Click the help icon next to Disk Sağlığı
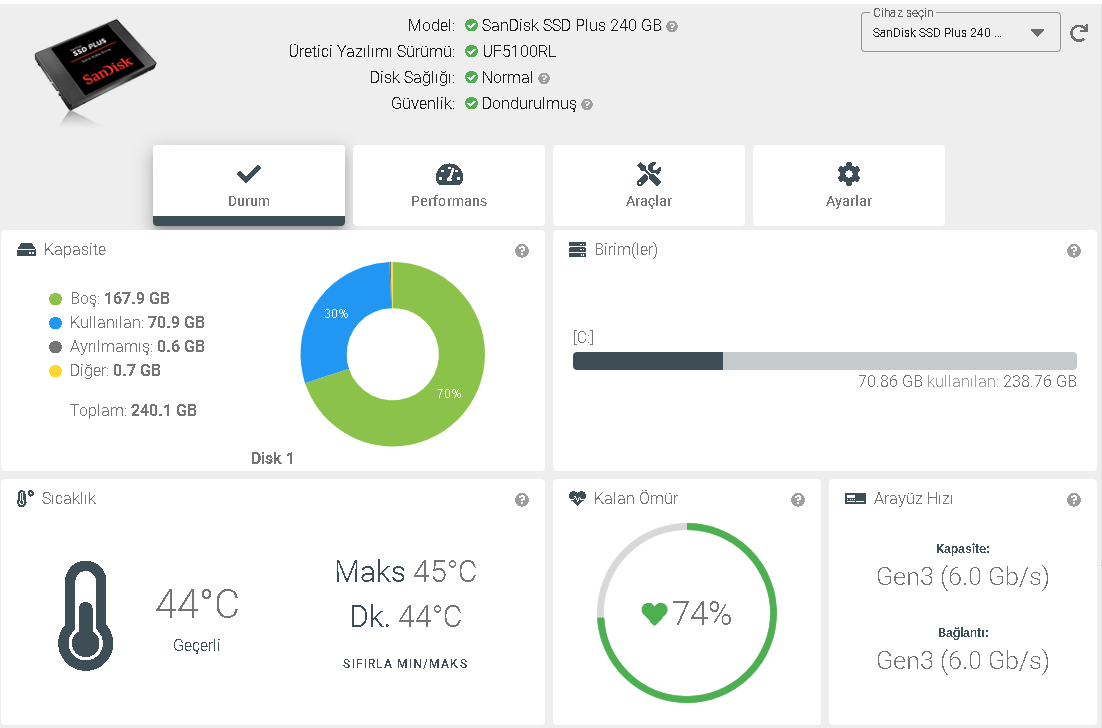This screenshot has height=728, width=1102. 544,79
